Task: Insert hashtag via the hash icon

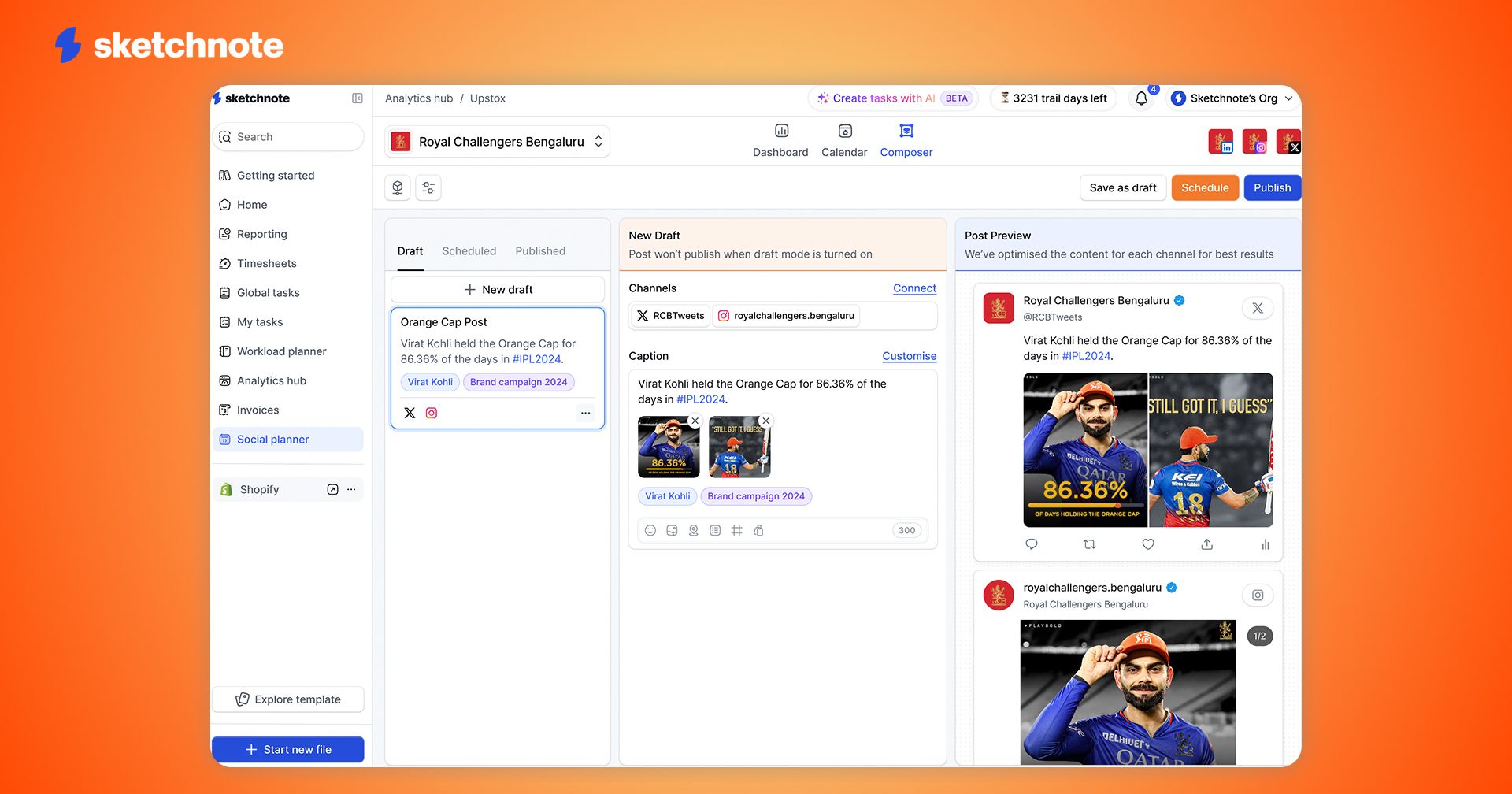Action: pyautogui.click(x=737, y=530)
